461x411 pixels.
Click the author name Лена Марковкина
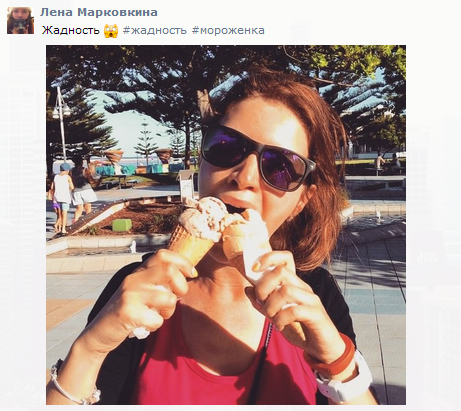[99, 12]
